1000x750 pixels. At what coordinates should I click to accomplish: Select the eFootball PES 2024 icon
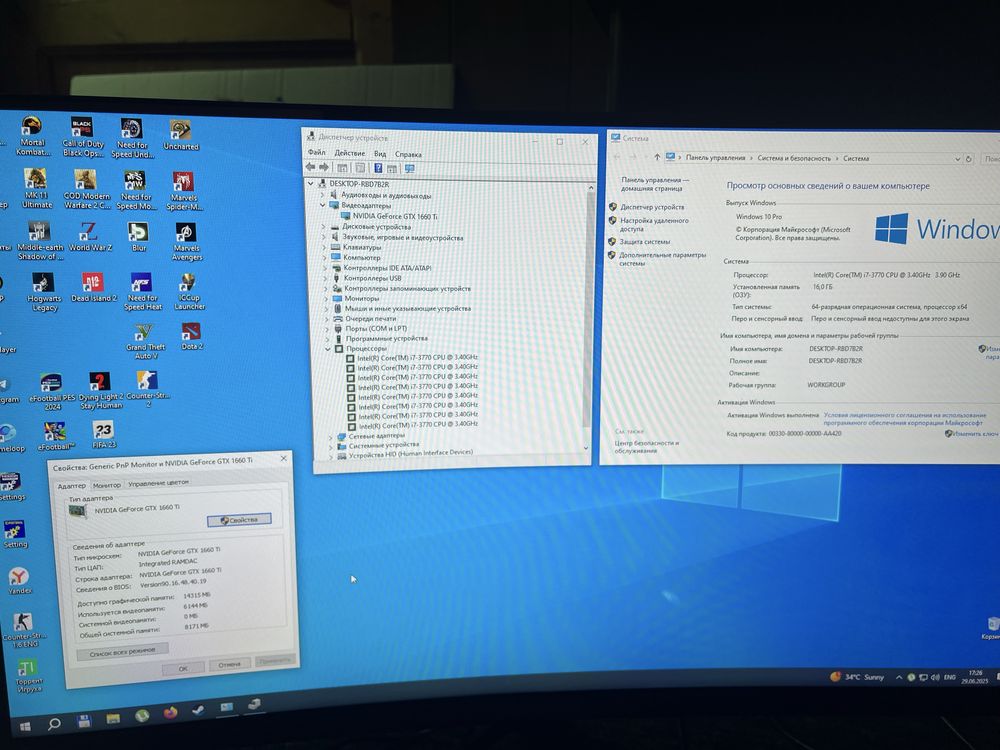[x=52, y=391]
